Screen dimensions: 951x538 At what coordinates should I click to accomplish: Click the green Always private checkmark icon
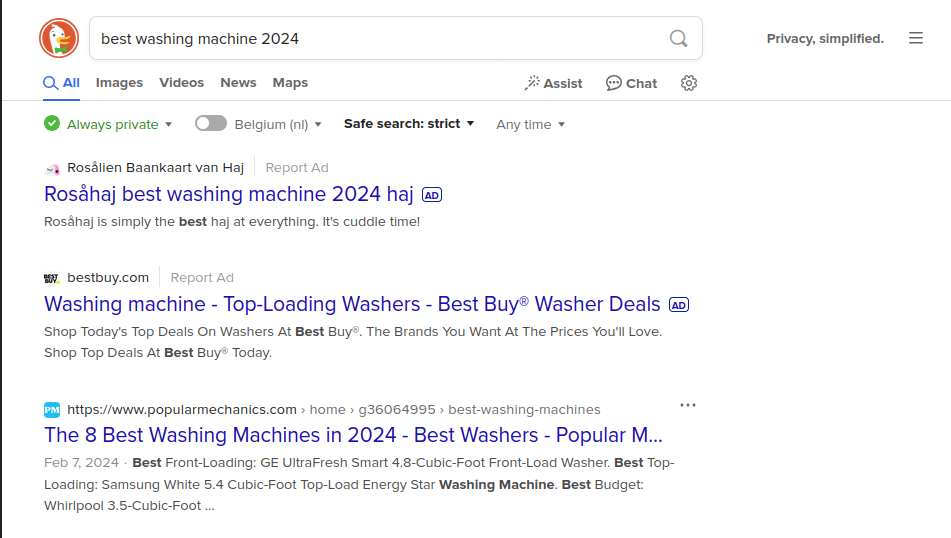52,124
